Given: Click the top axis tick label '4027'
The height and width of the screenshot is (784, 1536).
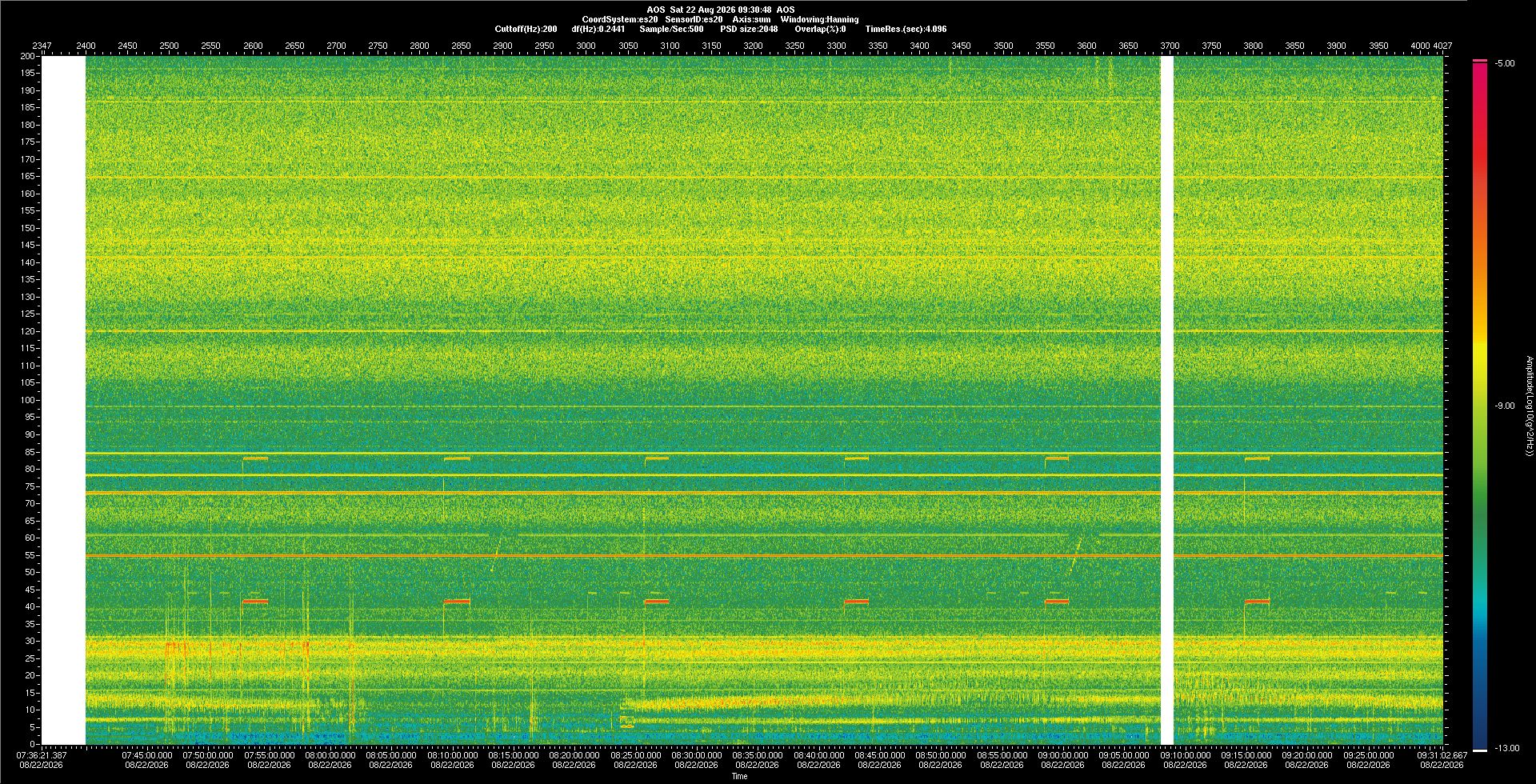Looking at the screenshot, I should pyautogui.click(x=1442, y=46).
